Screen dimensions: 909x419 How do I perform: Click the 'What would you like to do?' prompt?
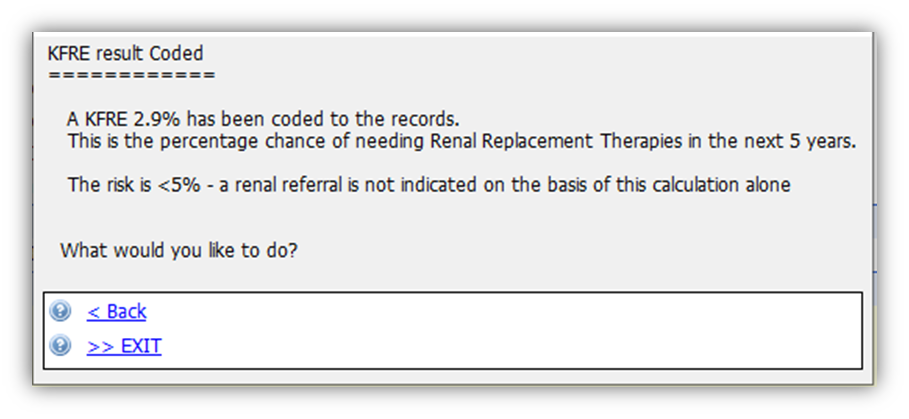pos(179,251)
